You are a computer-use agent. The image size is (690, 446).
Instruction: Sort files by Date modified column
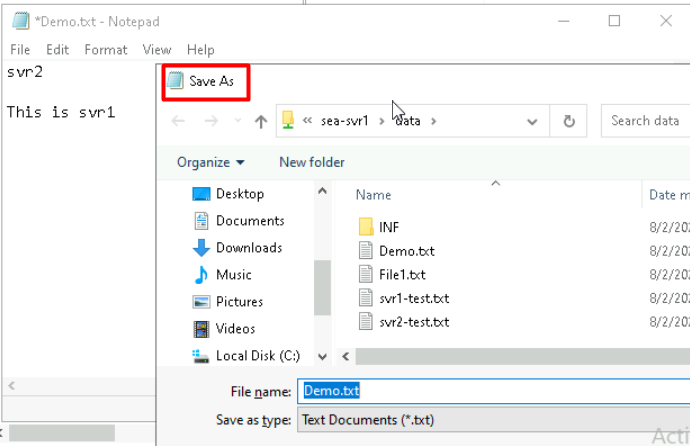tap(669, 195)
